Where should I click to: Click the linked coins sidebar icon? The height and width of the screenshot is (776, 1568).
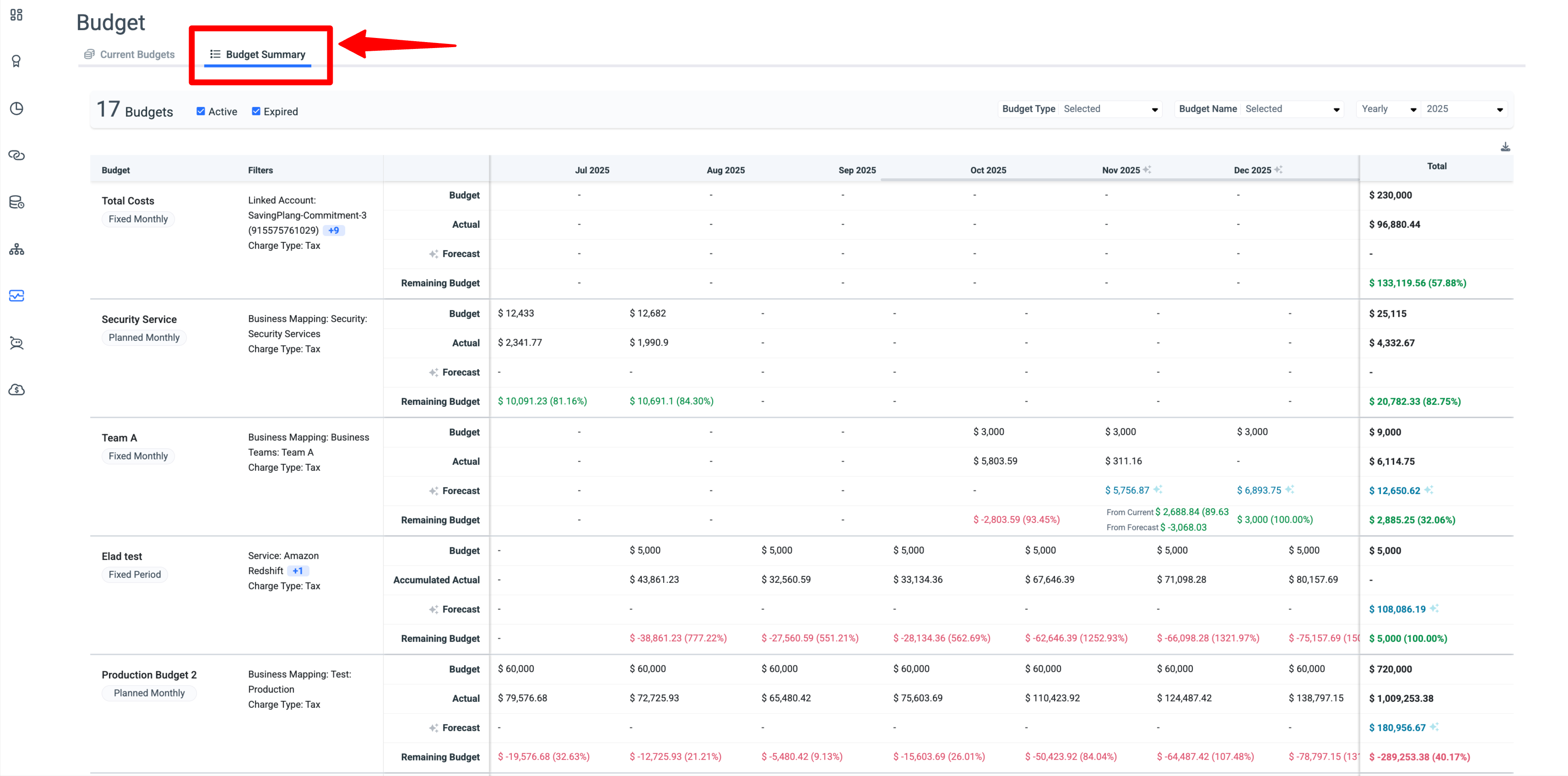(x=16, y=155)
